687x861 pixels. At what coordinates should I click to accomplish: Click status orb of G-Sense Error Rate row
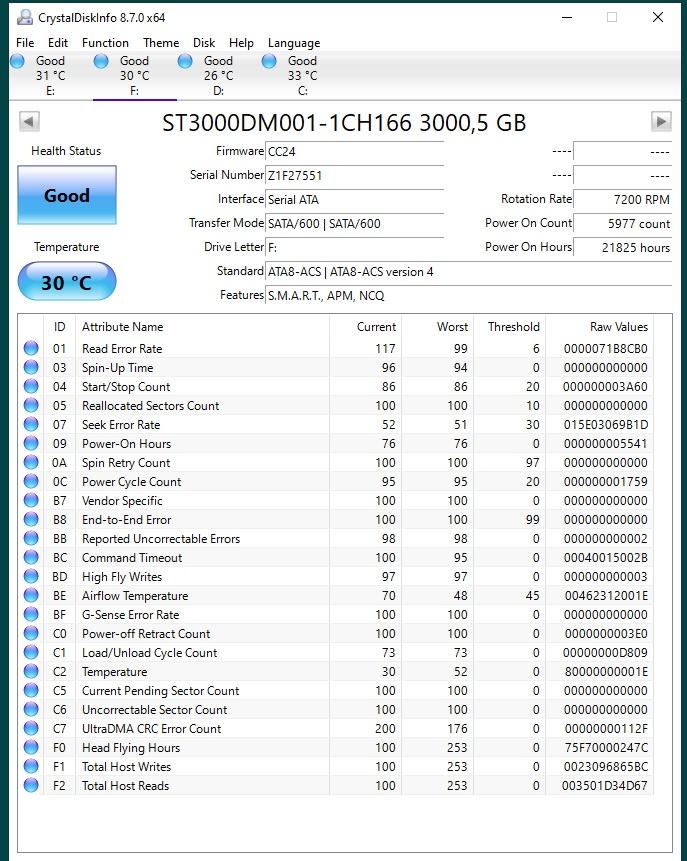pos(31,614)
